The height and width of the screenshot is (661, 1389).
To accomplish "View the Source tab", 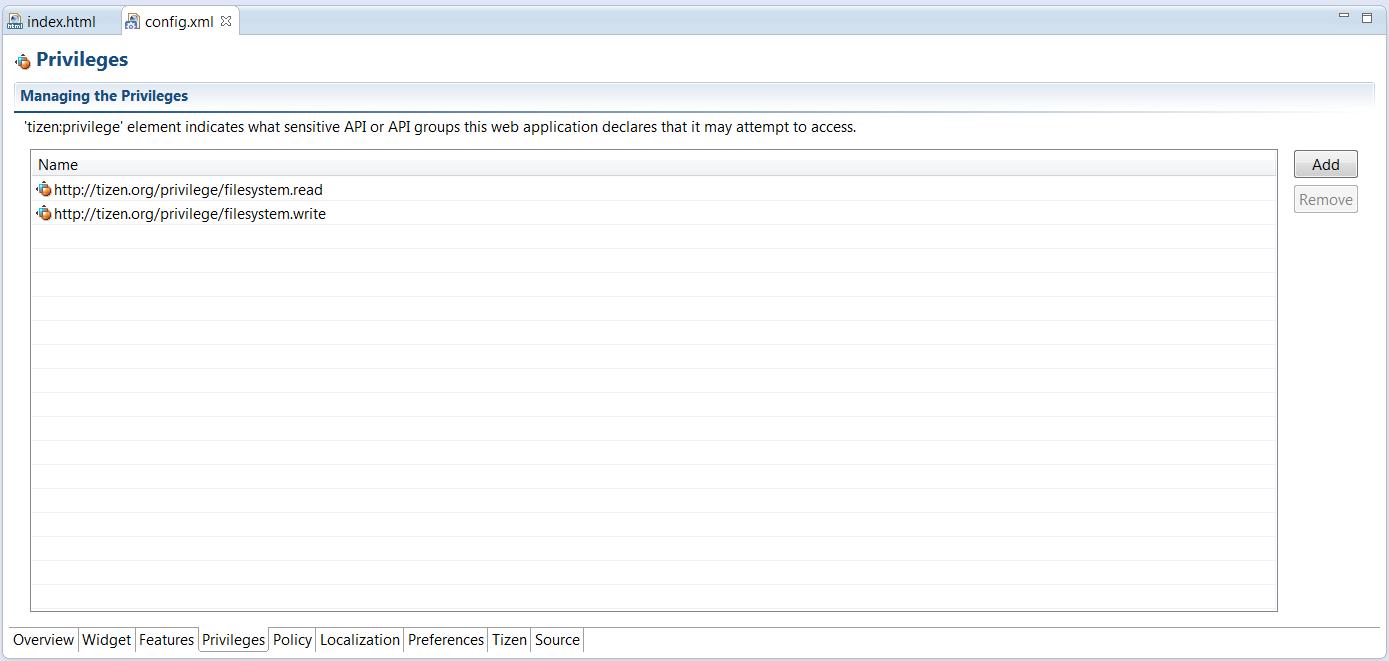I will point(557,640).
